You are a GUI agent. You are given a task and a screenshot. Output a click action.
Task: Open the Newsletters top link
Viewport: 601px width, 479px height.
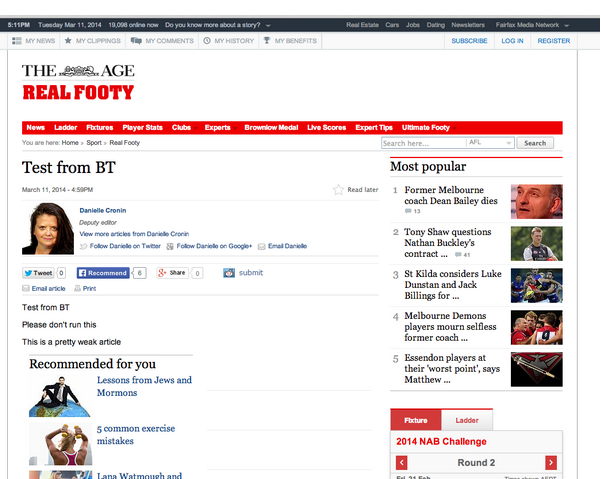(x=468, y=25)
